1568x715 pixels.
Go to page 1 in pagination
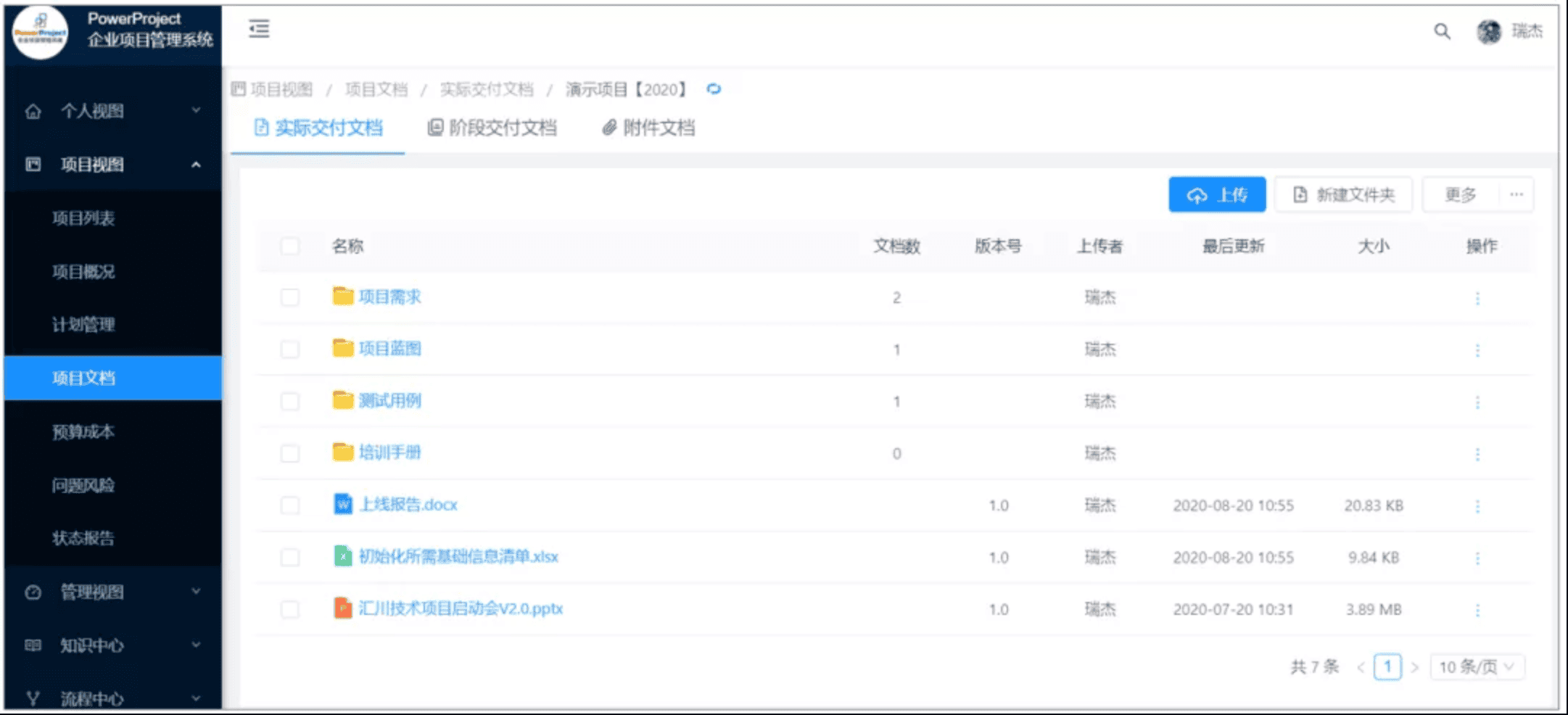(x=1387, y=666)
